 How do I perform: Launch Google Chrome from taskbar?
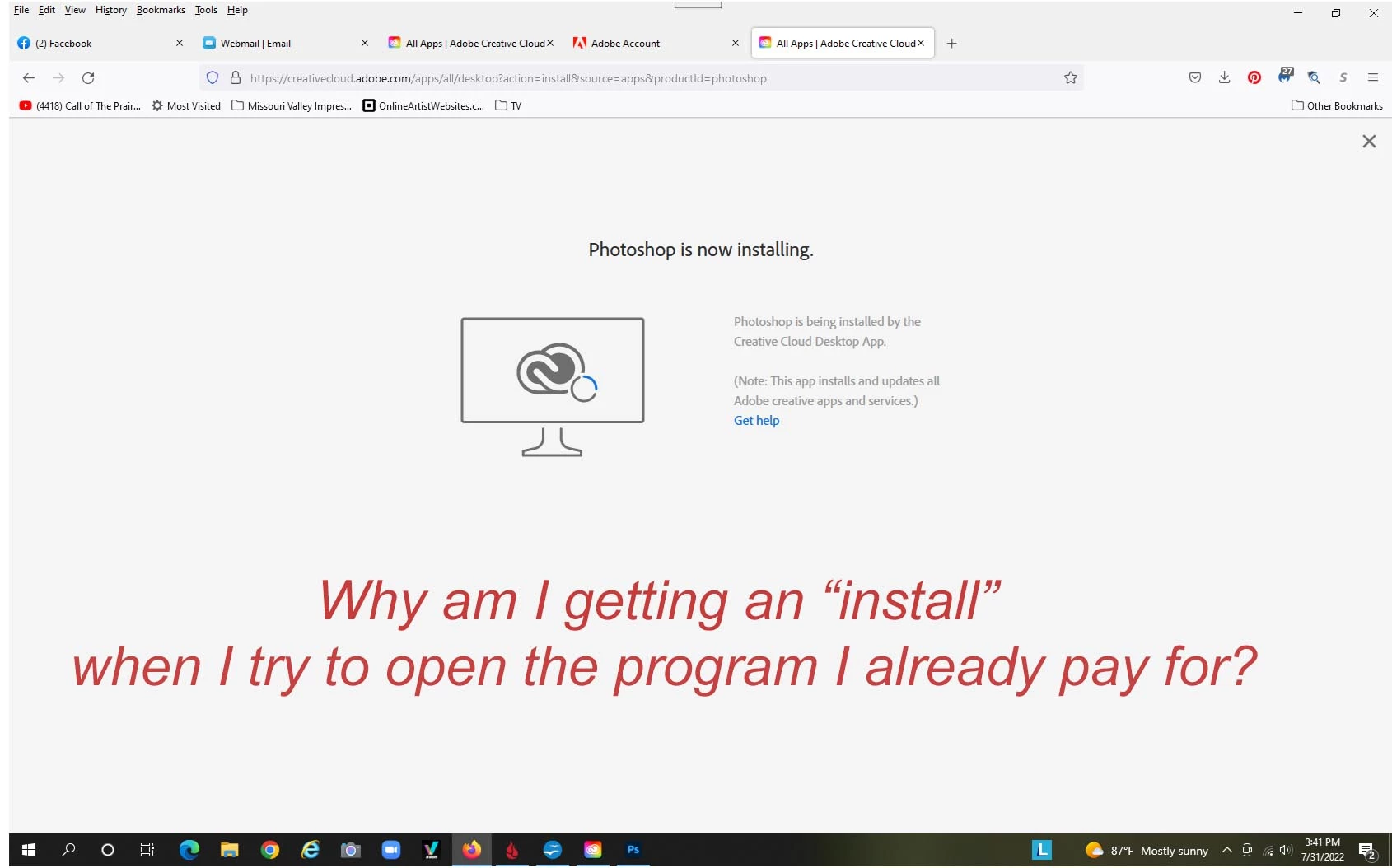pyautogui.click(x=270, y=850)
